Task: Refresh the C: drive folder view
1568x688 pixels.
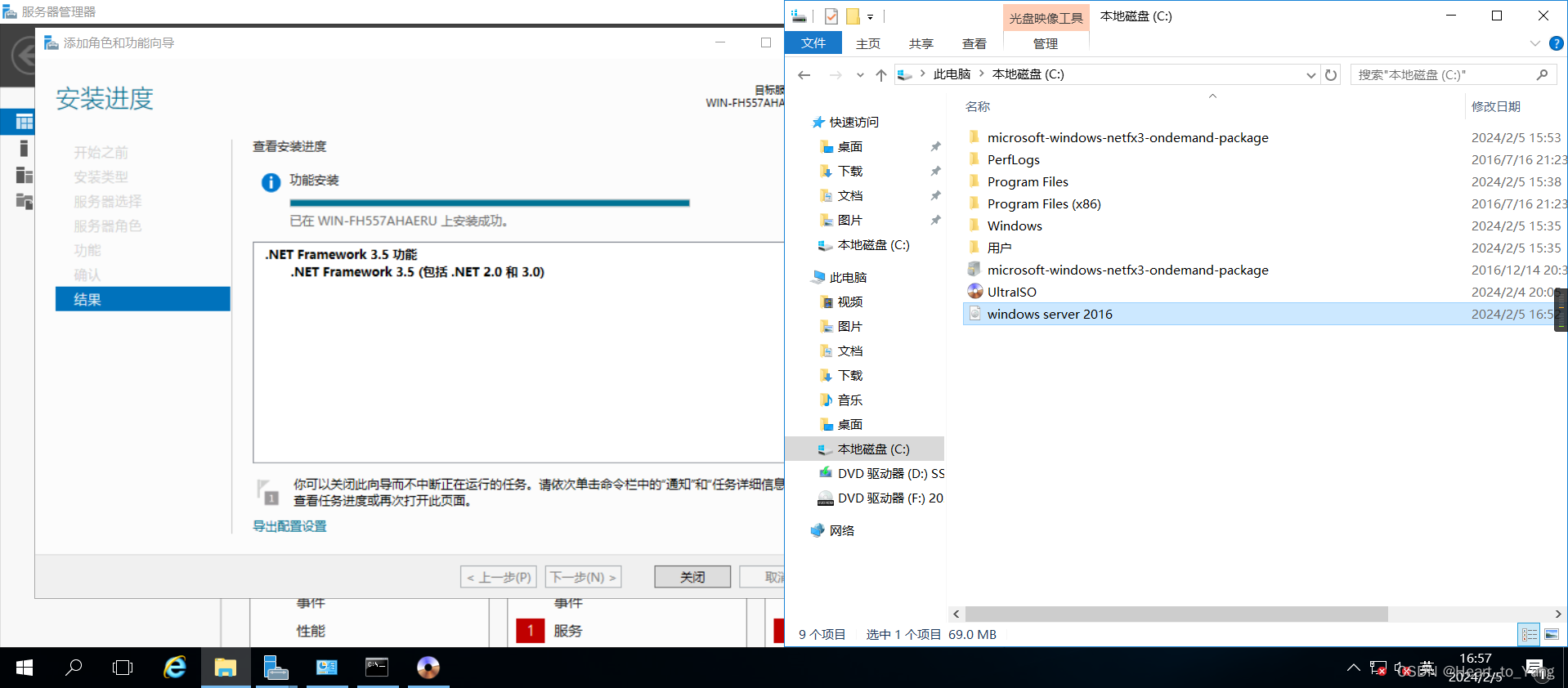Action: pos(1331,74)
